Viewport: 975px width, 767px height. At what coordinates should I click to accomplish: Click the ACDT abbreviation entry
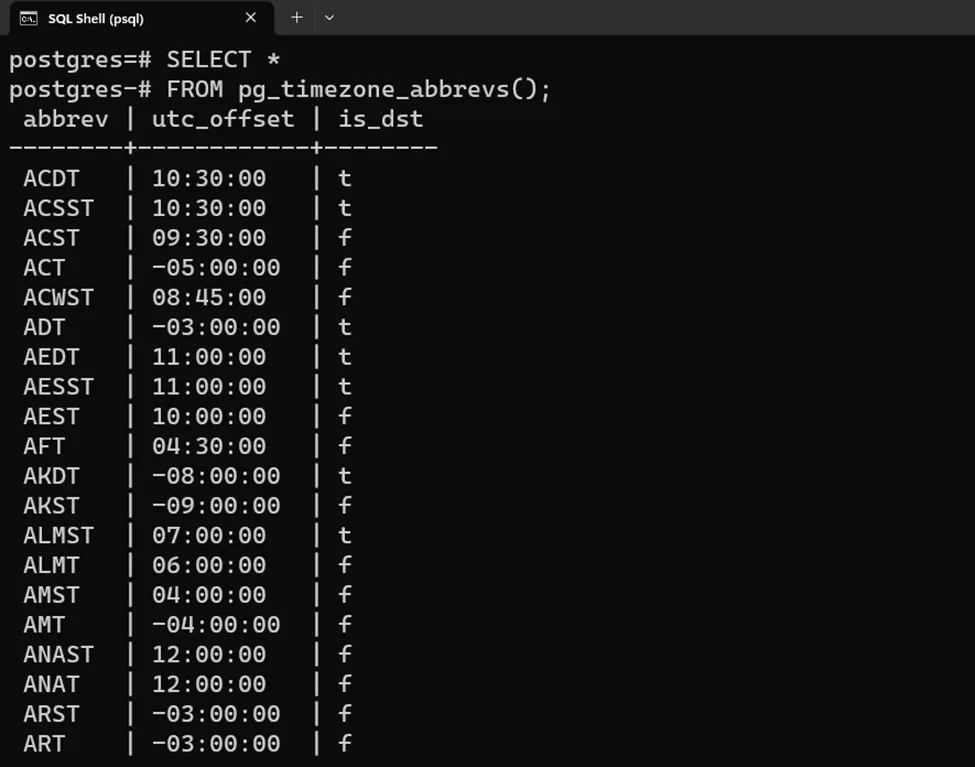[x=51, y=179]
